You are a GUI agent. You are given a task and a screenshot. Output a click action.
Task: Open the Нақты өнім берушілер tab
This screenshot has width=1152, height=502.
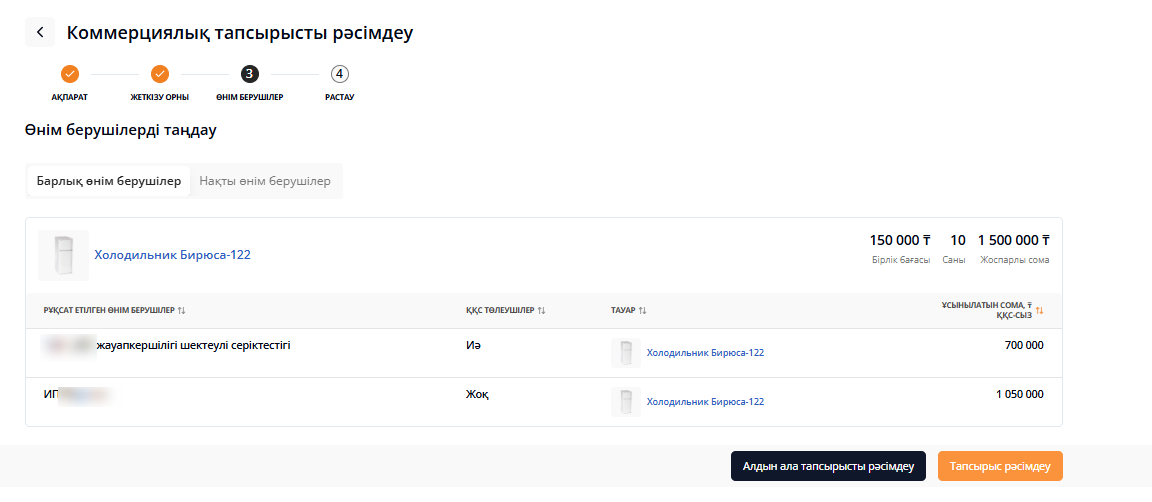point(265,181)
